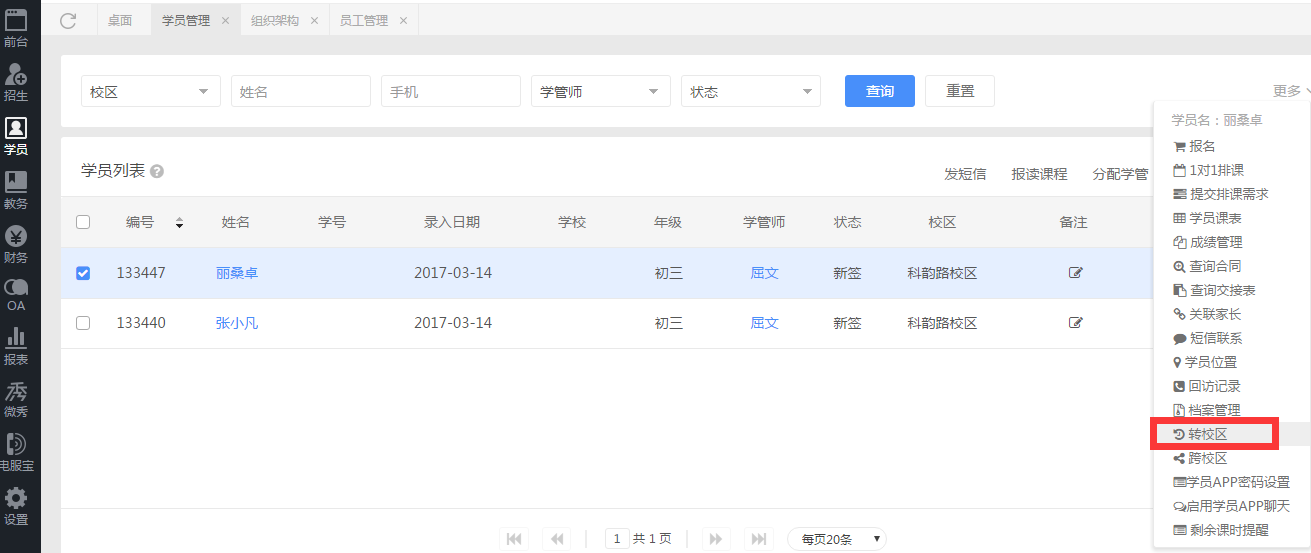Edit the 备注 note for 张小凡
Image resolution: width=1311 pixels, height=553 pixels.
tap(1075, 323)
